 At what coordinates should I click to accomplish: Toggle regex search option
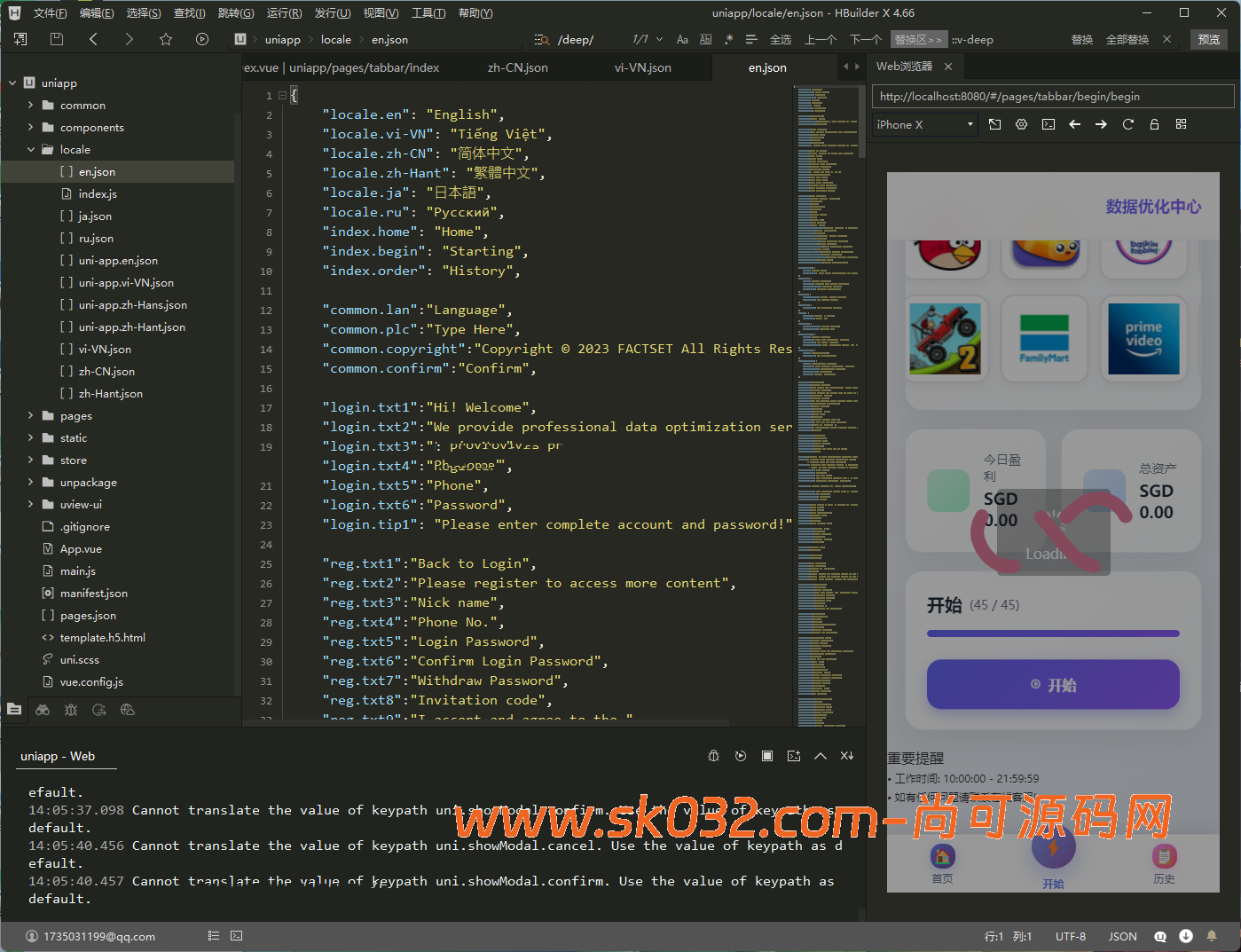point(728,40)
